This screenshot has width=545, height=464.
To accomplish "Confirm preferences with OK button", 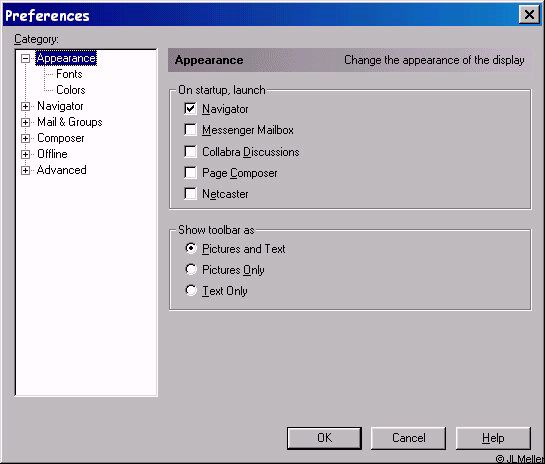I will point(324,438).
